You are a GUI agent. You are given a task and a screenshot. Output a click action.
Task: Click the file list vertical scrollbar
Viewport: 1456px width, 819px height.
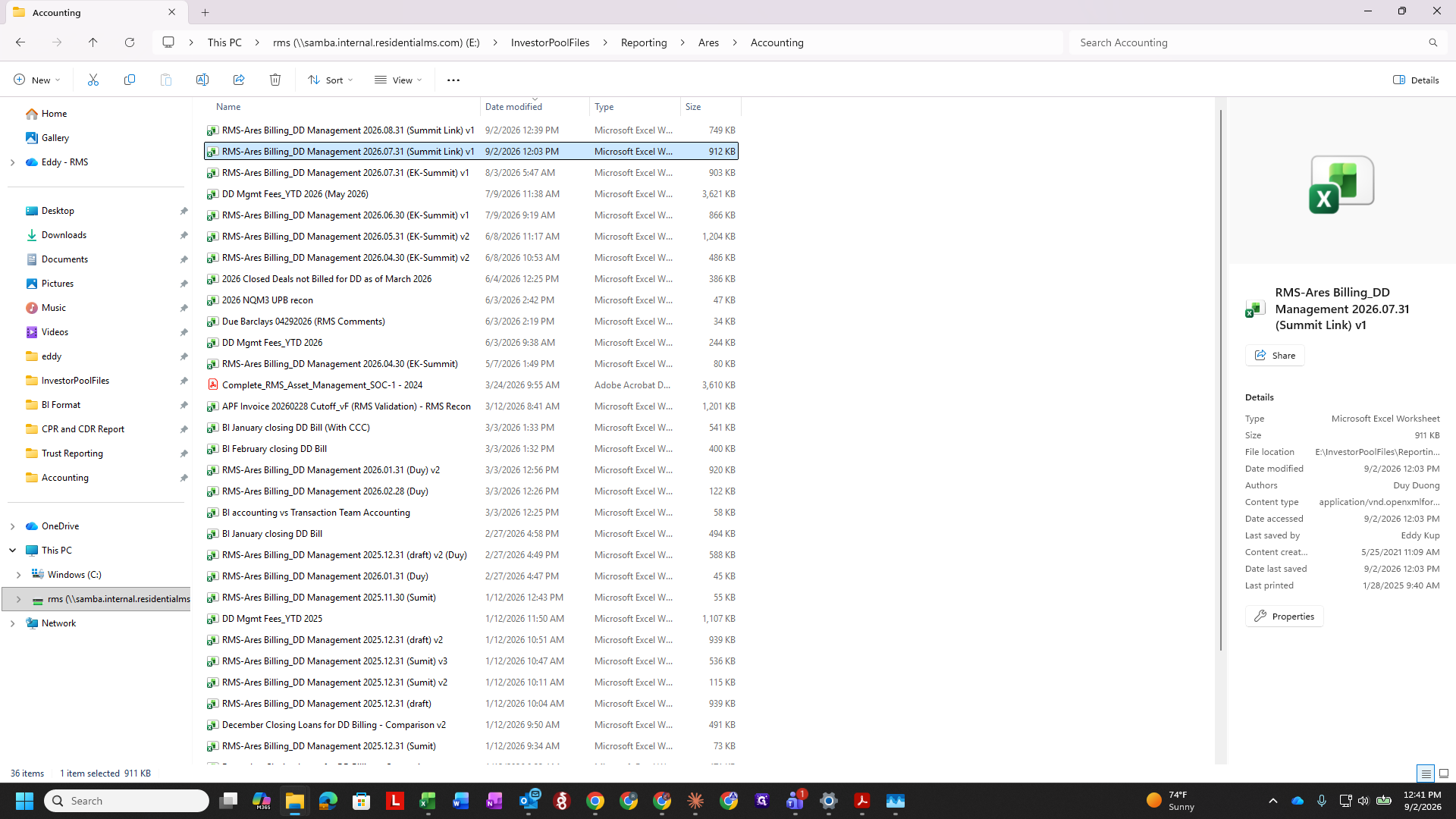[1220, 379]
